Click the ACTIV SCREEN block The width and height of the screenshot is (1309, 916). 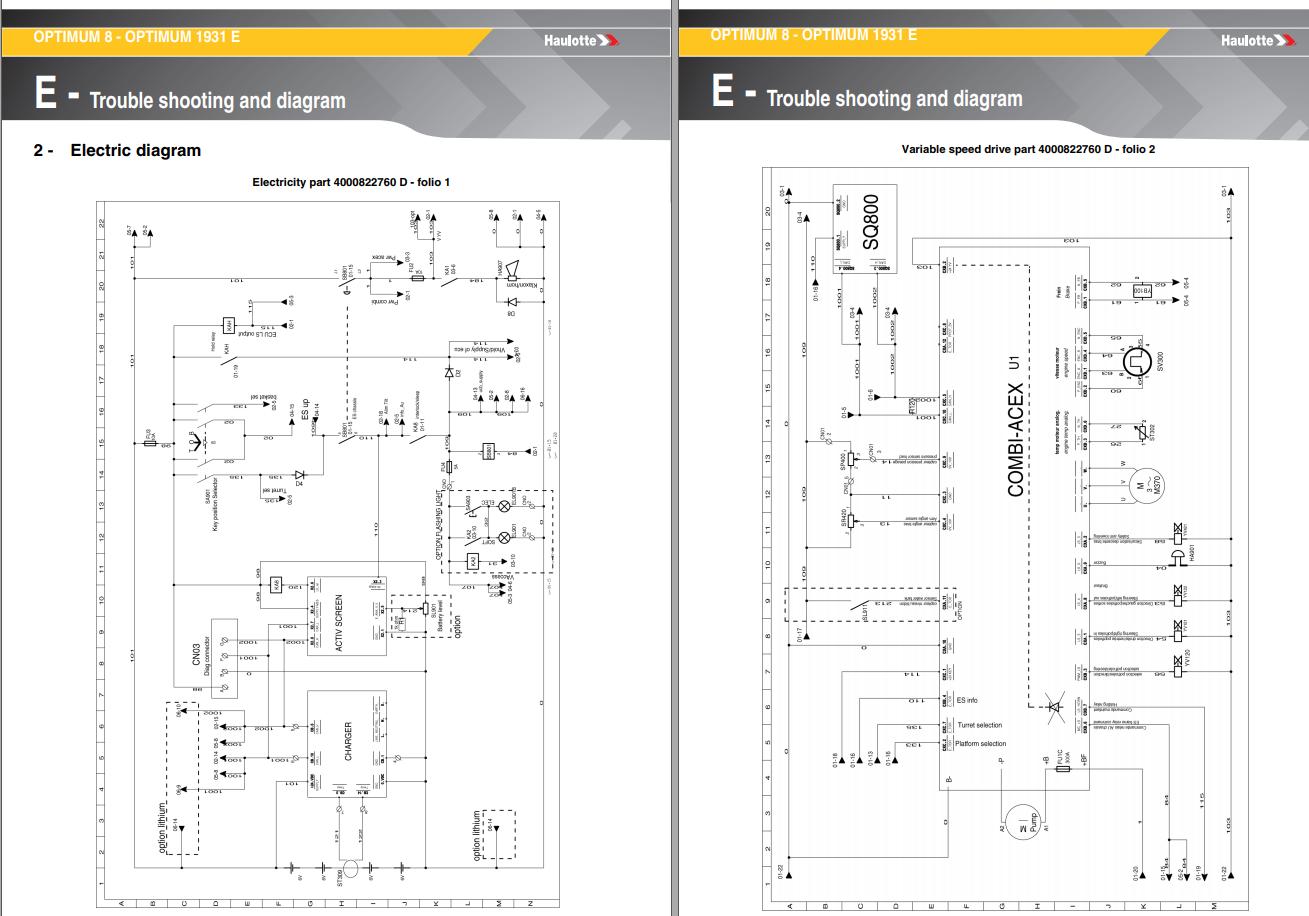(347, 616)
